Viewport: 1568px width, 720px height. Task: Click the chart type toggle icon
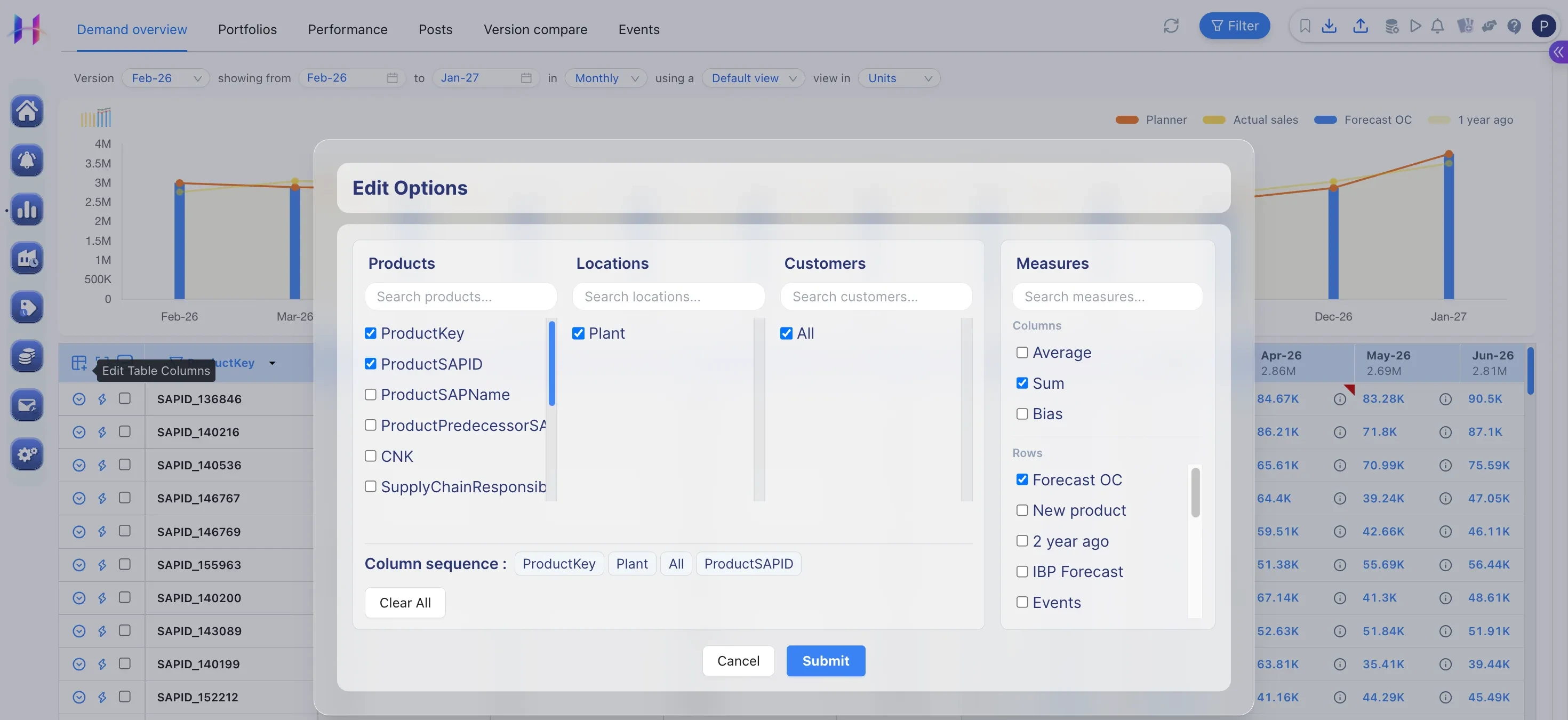click(96, 117)
